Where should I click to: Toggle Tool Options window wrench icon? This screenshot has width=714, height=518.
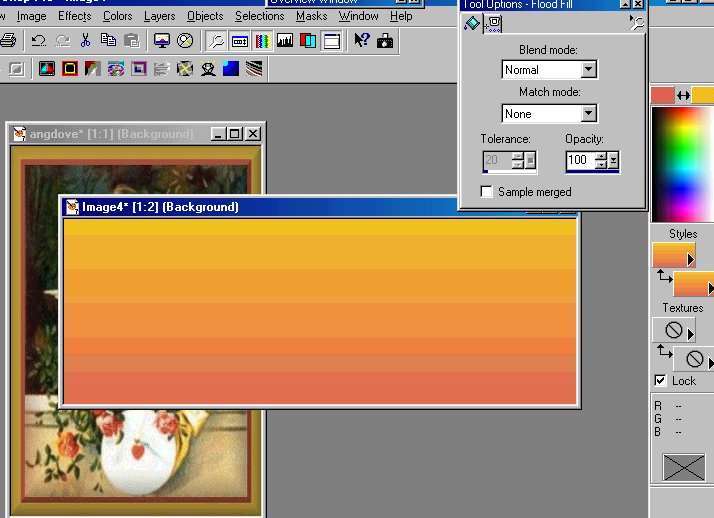click(x=216, y=41)
